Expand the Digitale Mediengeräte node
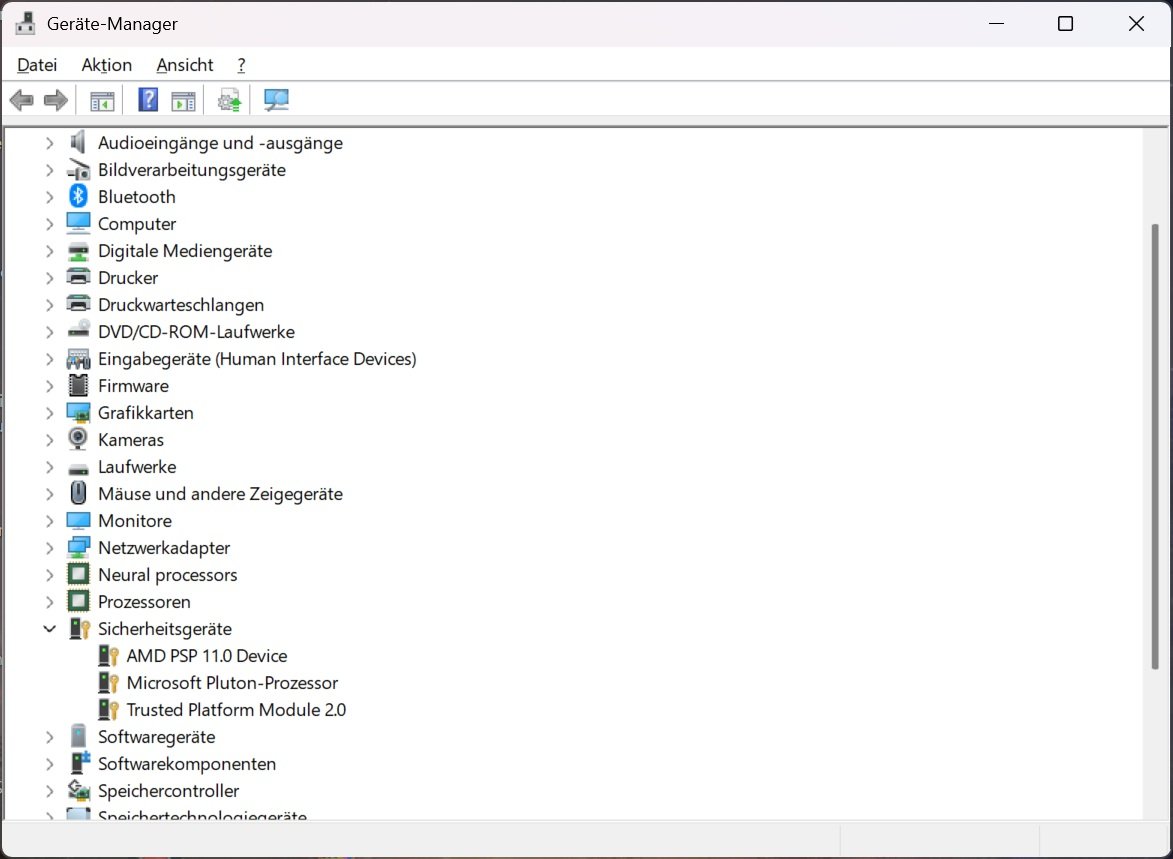 (49, 251)
